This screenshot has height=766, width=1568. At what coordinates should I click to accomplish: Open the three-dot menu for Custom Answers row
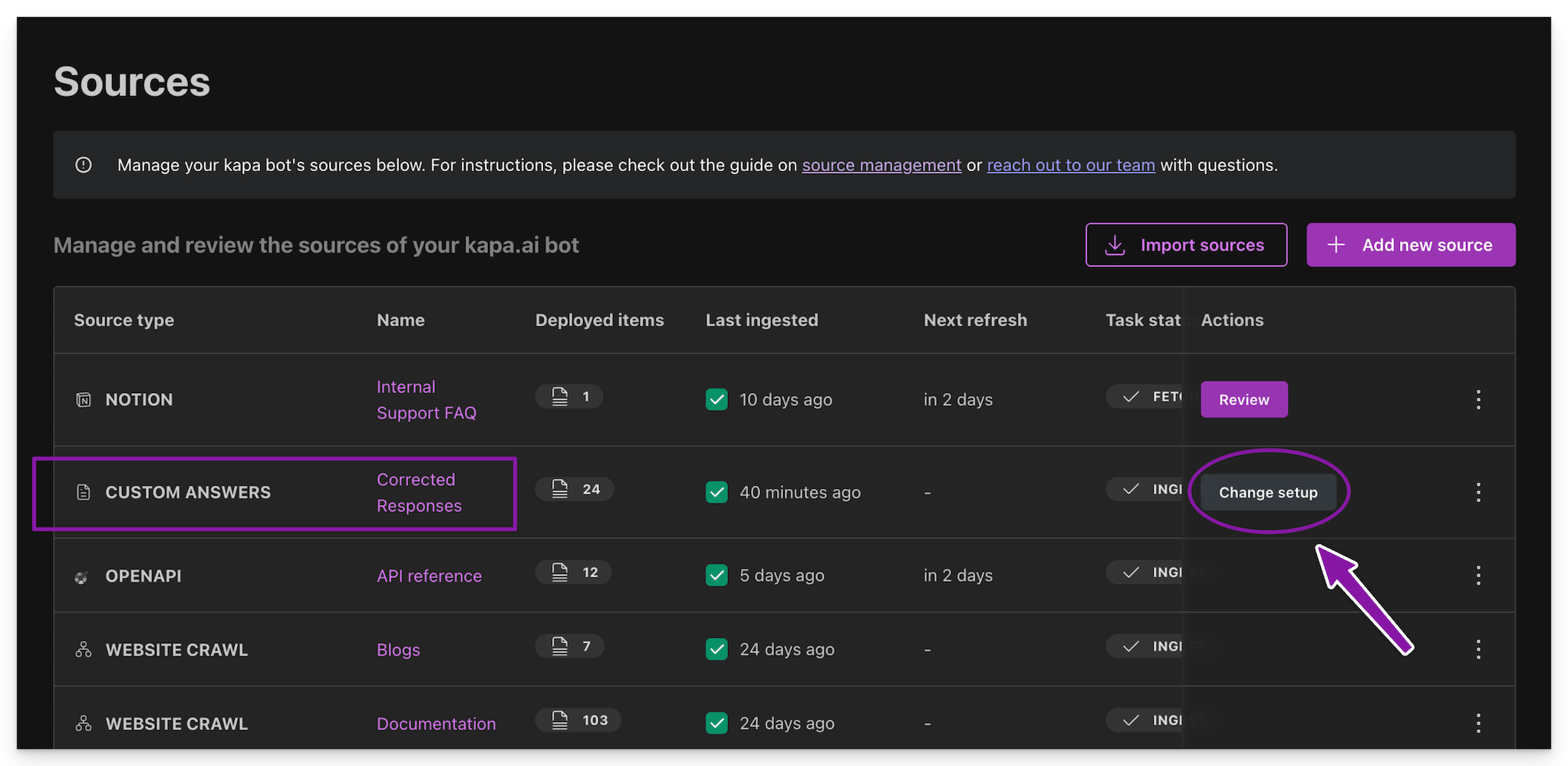pyautogui.click(x=1478, y=492)
